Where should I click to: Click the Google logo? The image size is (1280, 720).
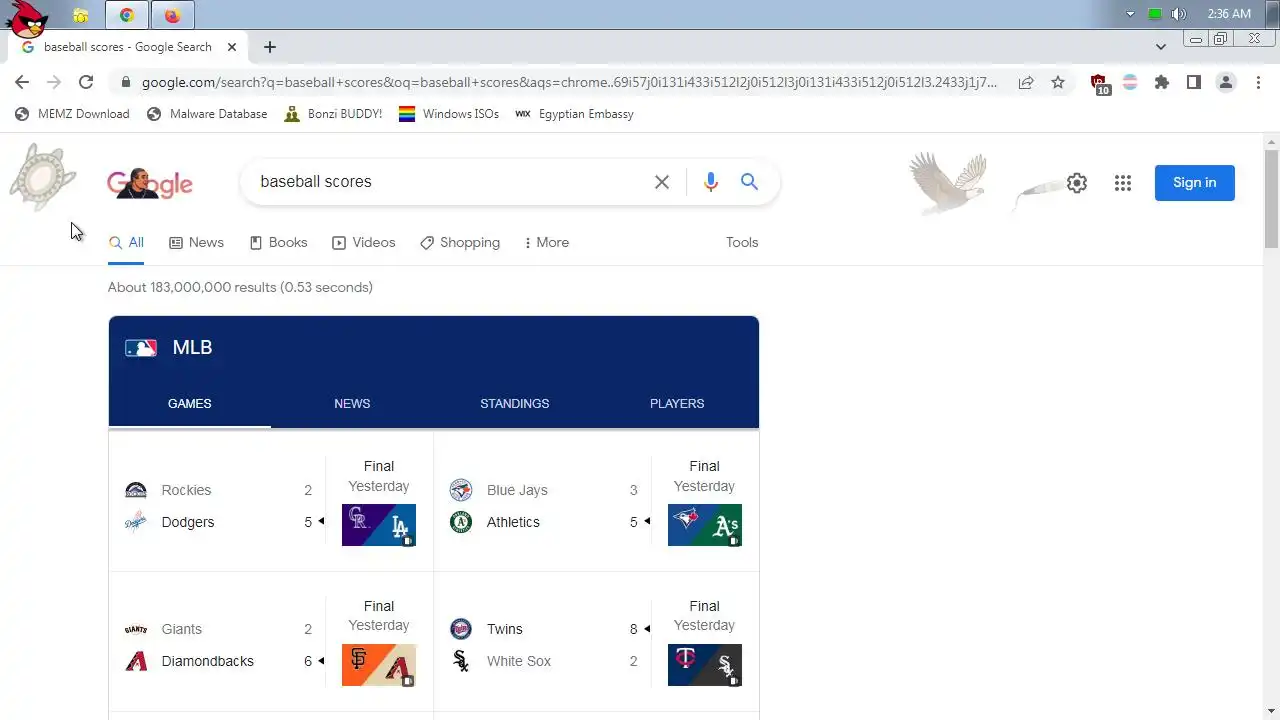click(x=150, y=183)
